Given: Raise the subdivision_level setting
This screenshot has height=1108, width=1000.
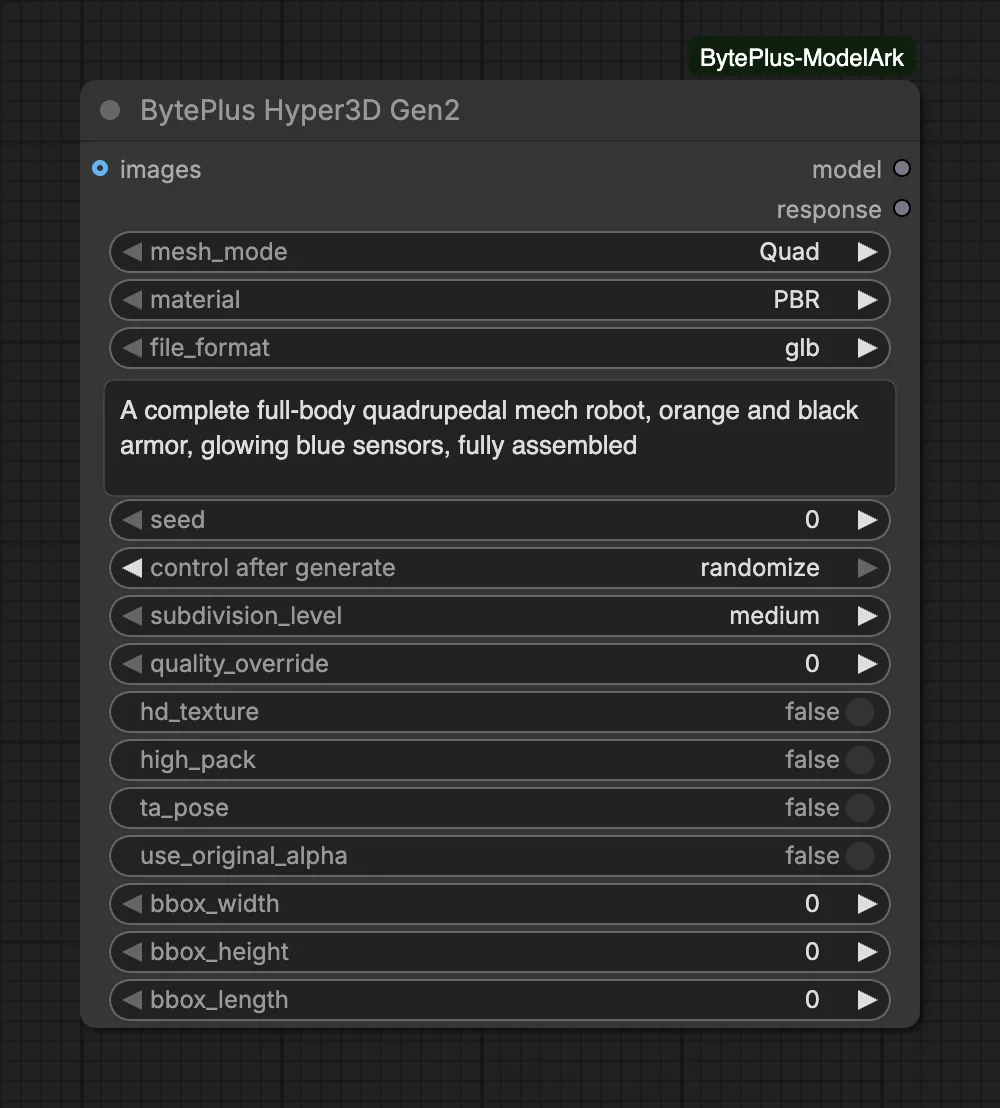Looking at the screenshot, I should pyautogui.click(x=867, y=616).
